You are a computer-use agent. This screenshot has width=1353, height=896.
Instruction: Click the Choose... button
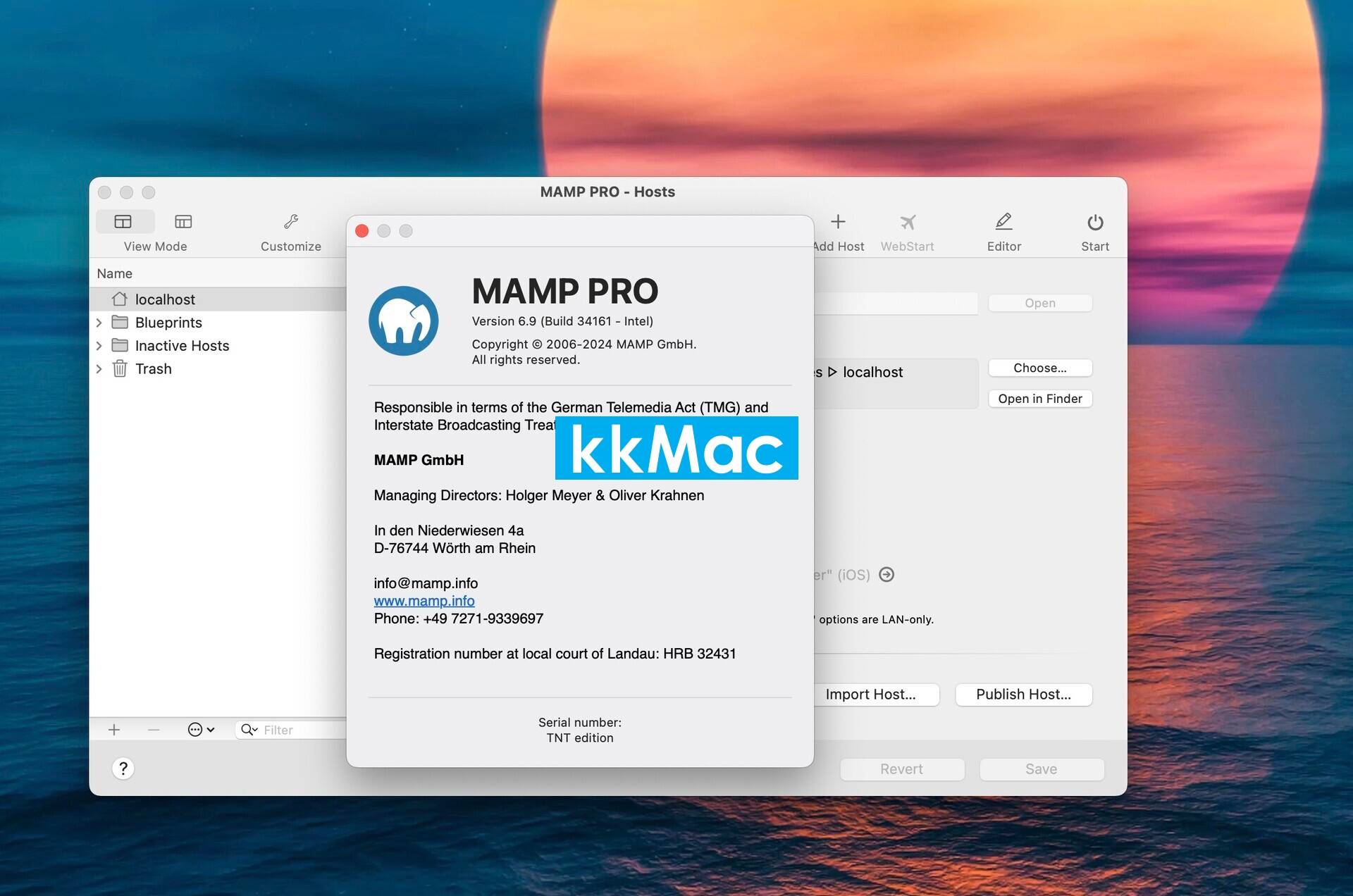(x=1040, y=368)
